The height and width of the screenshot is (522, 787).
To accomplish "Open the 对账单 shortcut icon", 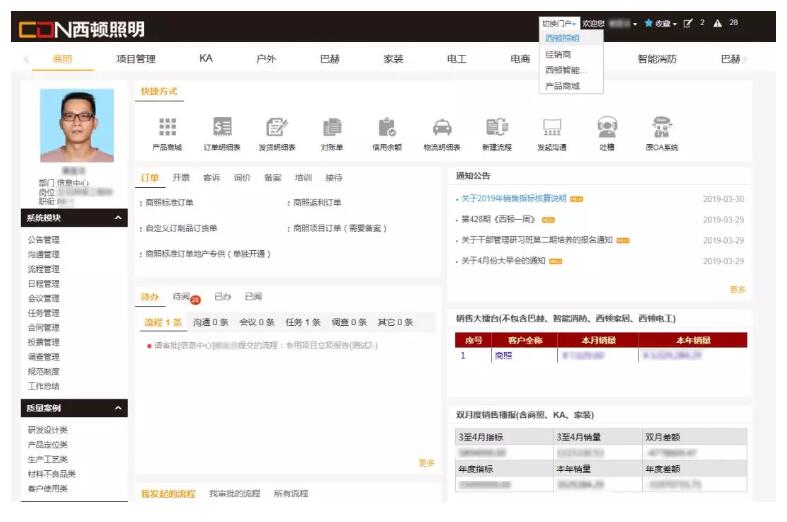I will click(x=332, y=128).
